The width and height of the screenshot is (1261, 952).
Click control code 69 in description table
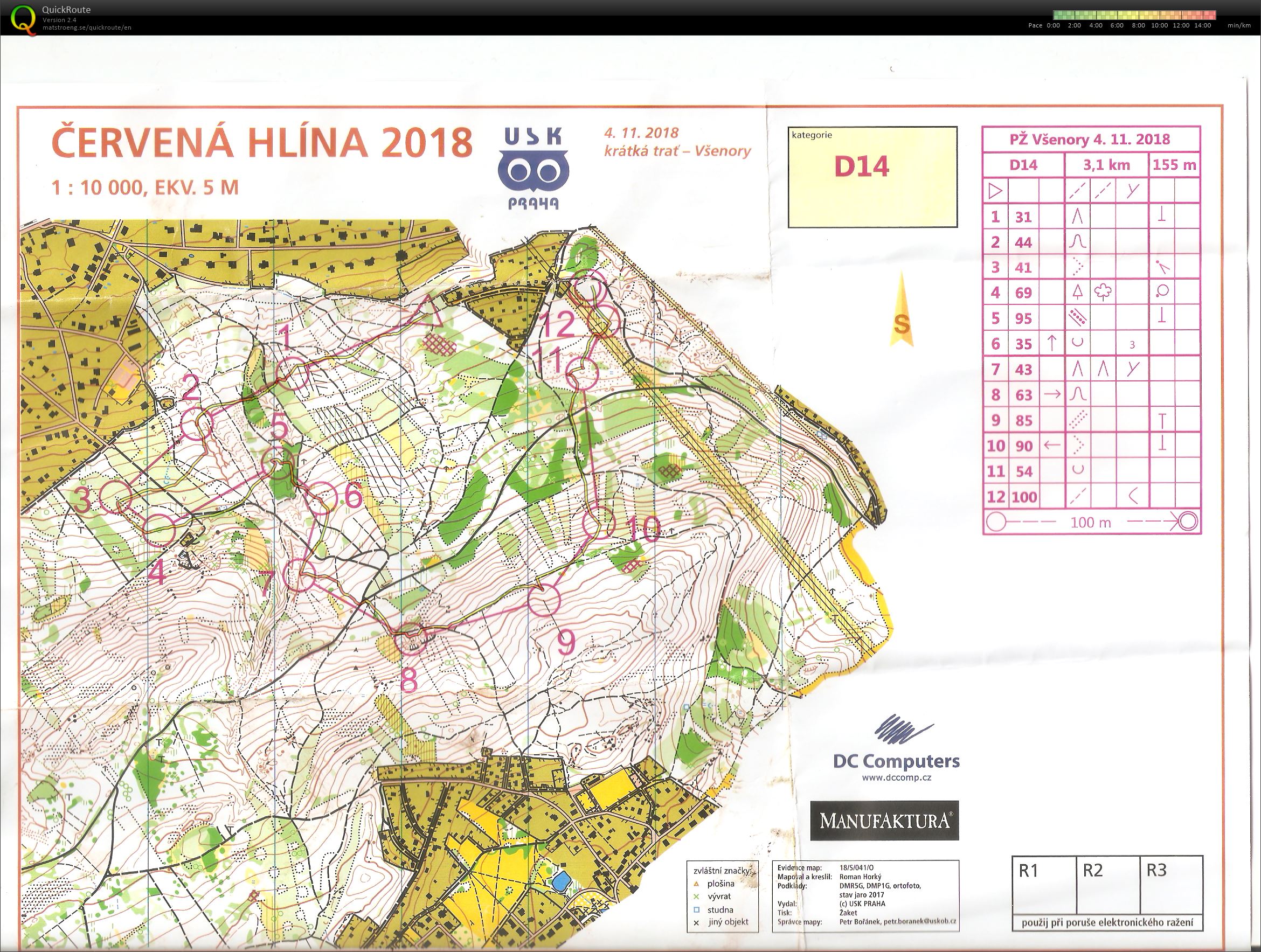(x=1023, y=293)
